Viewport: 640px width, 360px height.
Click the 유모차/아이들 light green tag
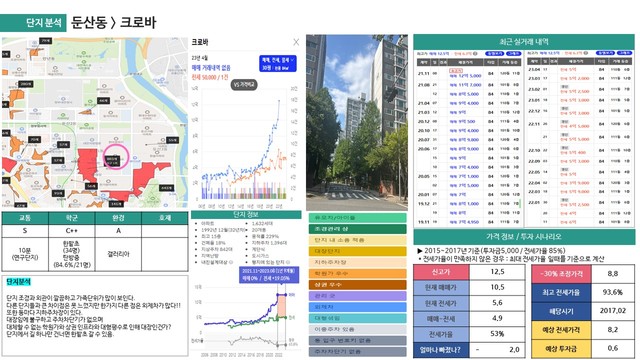tap(358, 218)
